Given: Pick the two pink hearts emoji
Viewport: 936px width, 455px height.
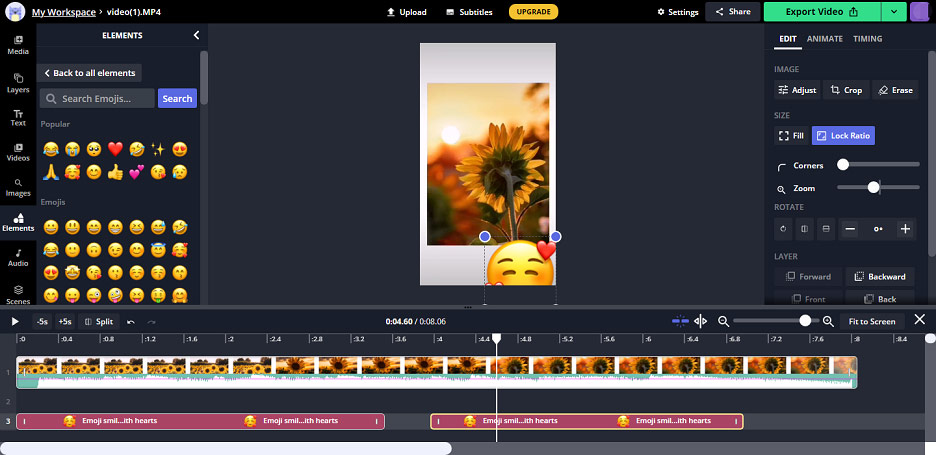Looking at the screenshot, I should click(137, 172).
